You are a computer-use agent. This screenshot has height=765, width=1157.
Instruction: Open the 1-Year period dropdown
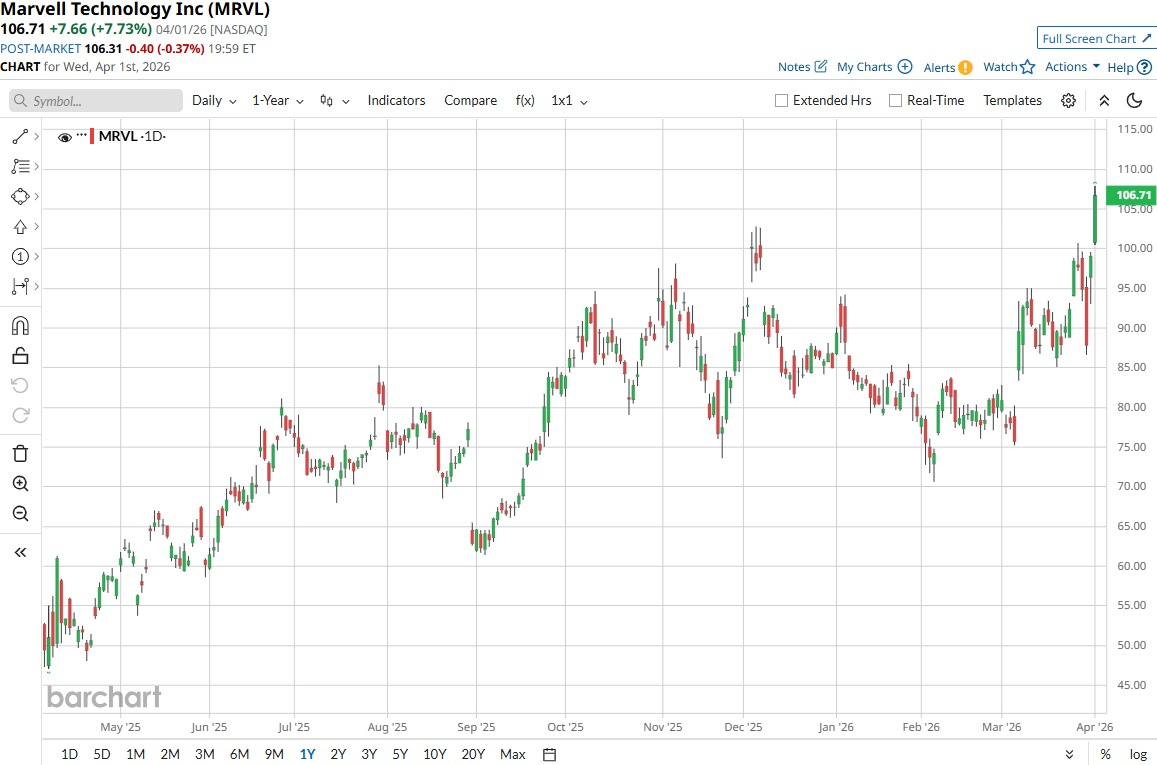coord(277,100)
